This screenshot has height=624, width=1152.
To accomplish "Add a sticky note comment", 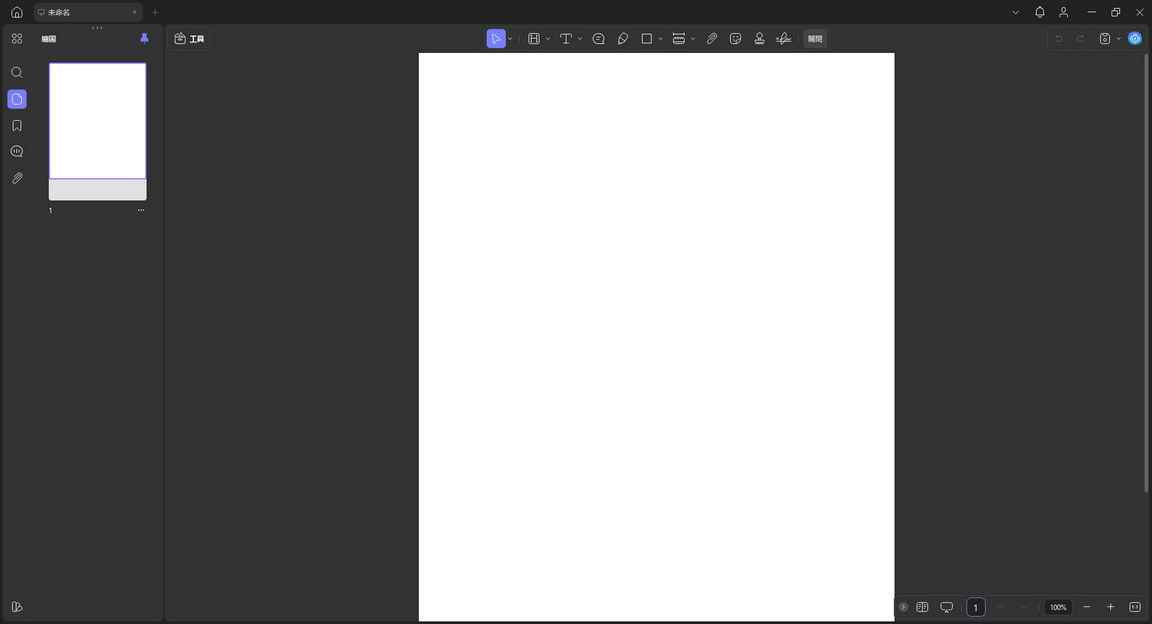I will click(x=598, y=39).
